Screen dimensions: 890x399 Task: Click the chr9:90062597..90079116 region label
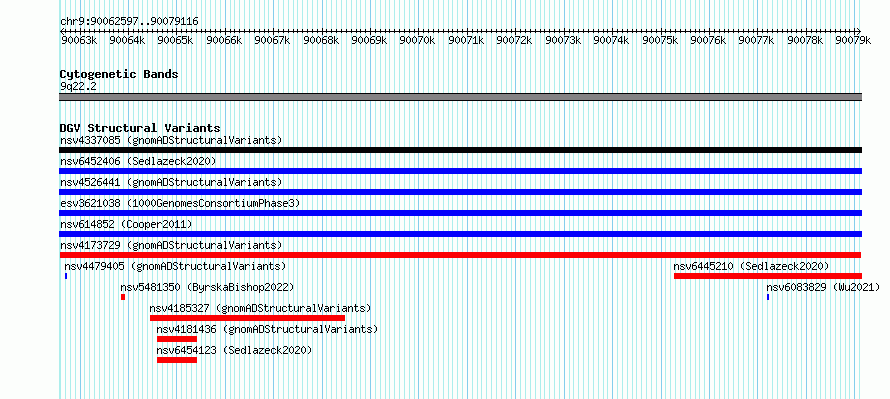tap(129, 22)
